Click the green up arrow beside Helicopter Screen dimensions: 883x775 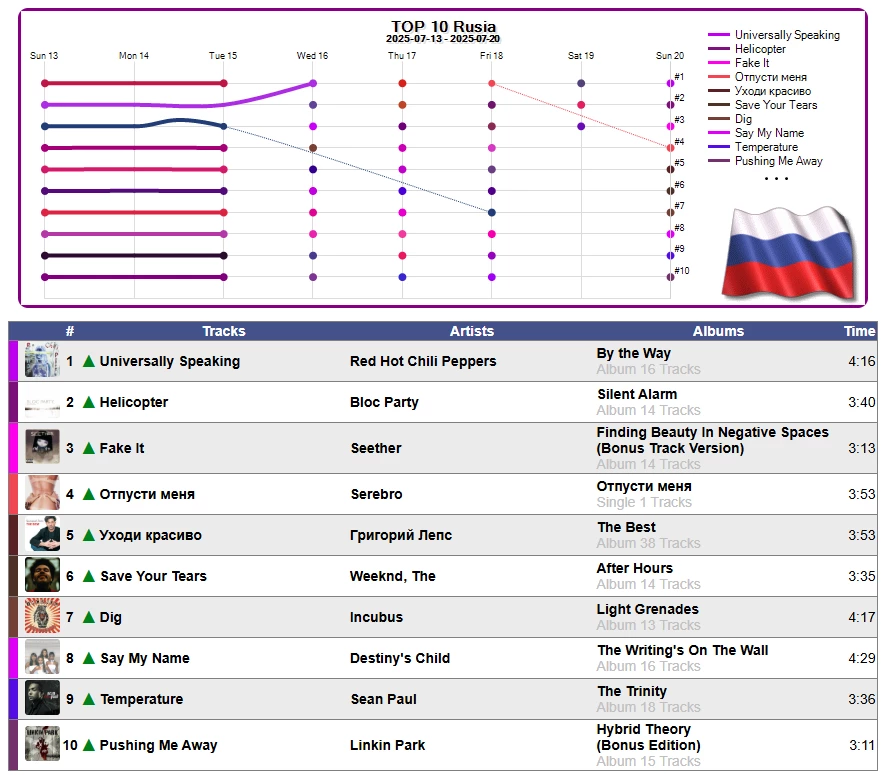tap(88, 402)
